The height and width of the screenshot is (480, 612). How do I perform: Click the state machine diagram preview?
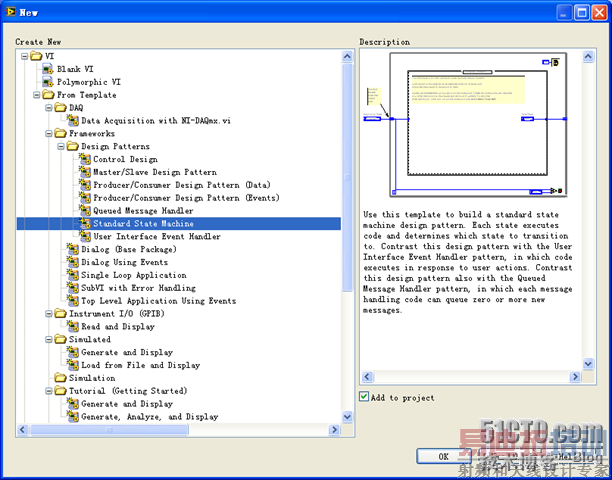point(465,124)
